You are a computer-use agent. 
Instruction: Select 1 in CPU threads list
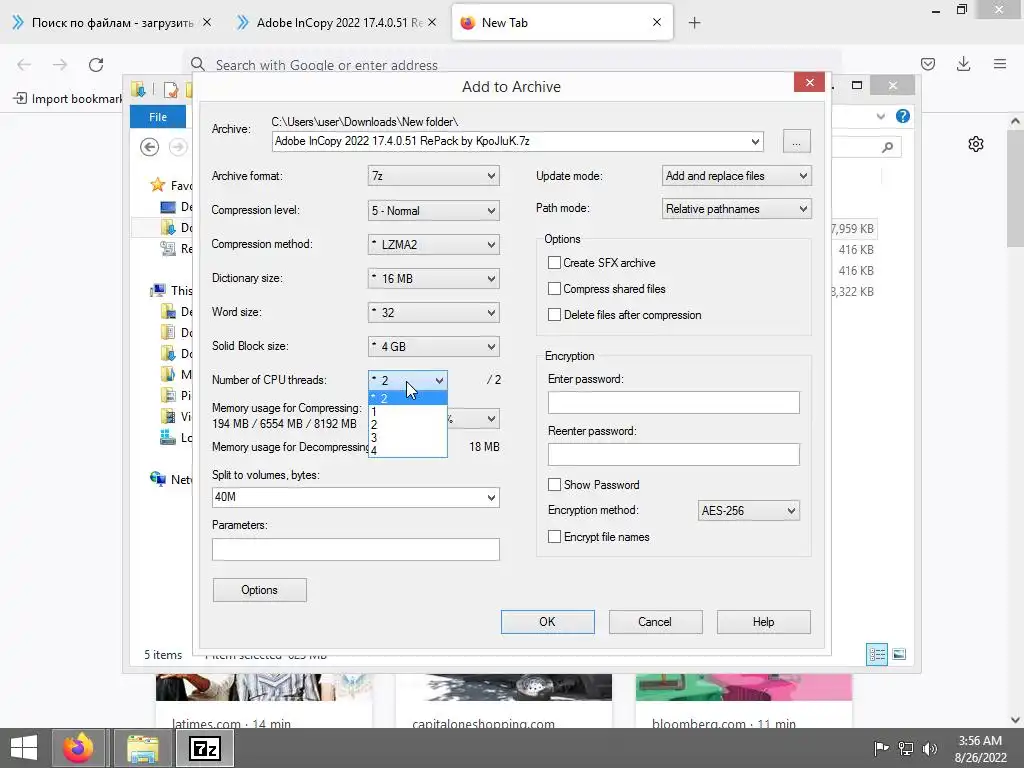pyautogui.click(x=408, y=411)
